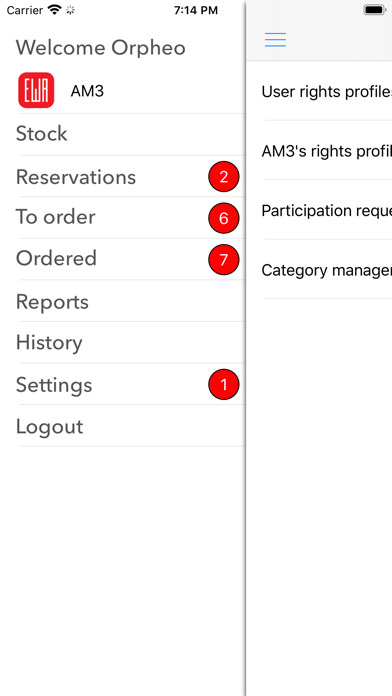Tap the Reservations badge showing 2
The height and width of the screenshot is (696, 392).
point(224,177)
